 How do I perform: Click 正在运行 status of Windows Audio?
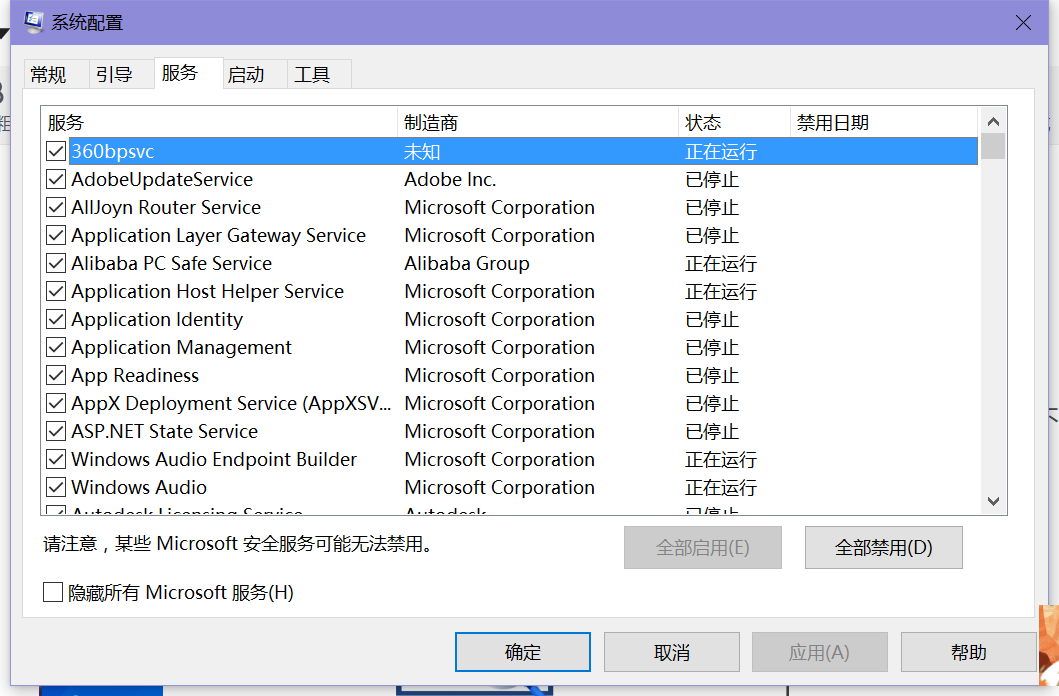pyautogui.click(x=721, y=487)
